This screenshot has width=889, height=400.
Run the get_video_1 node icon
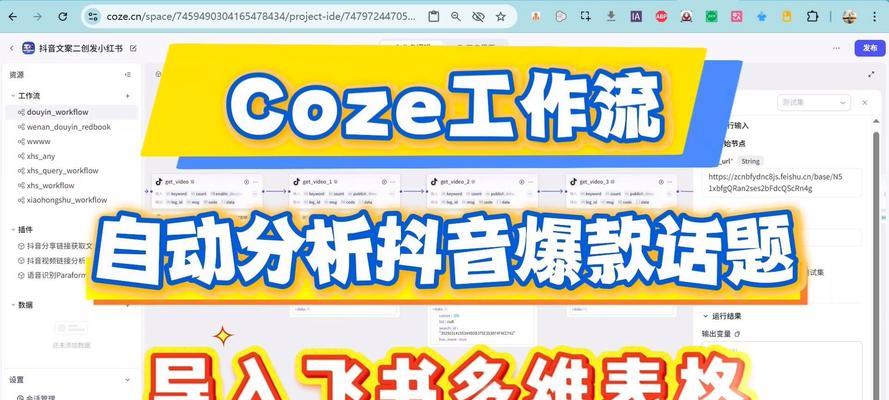click(384, 182)
